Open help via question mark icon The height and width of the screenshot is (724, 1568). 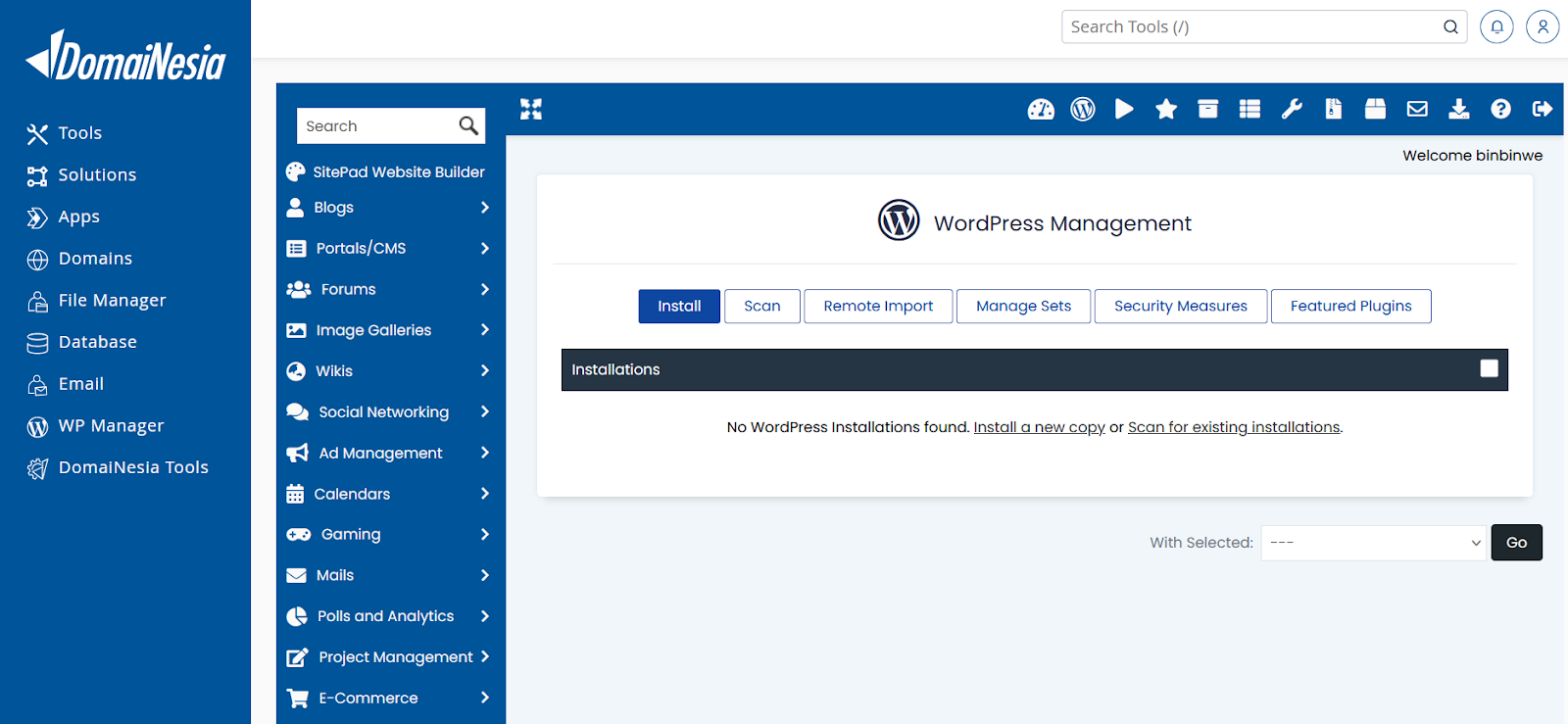1500,109
